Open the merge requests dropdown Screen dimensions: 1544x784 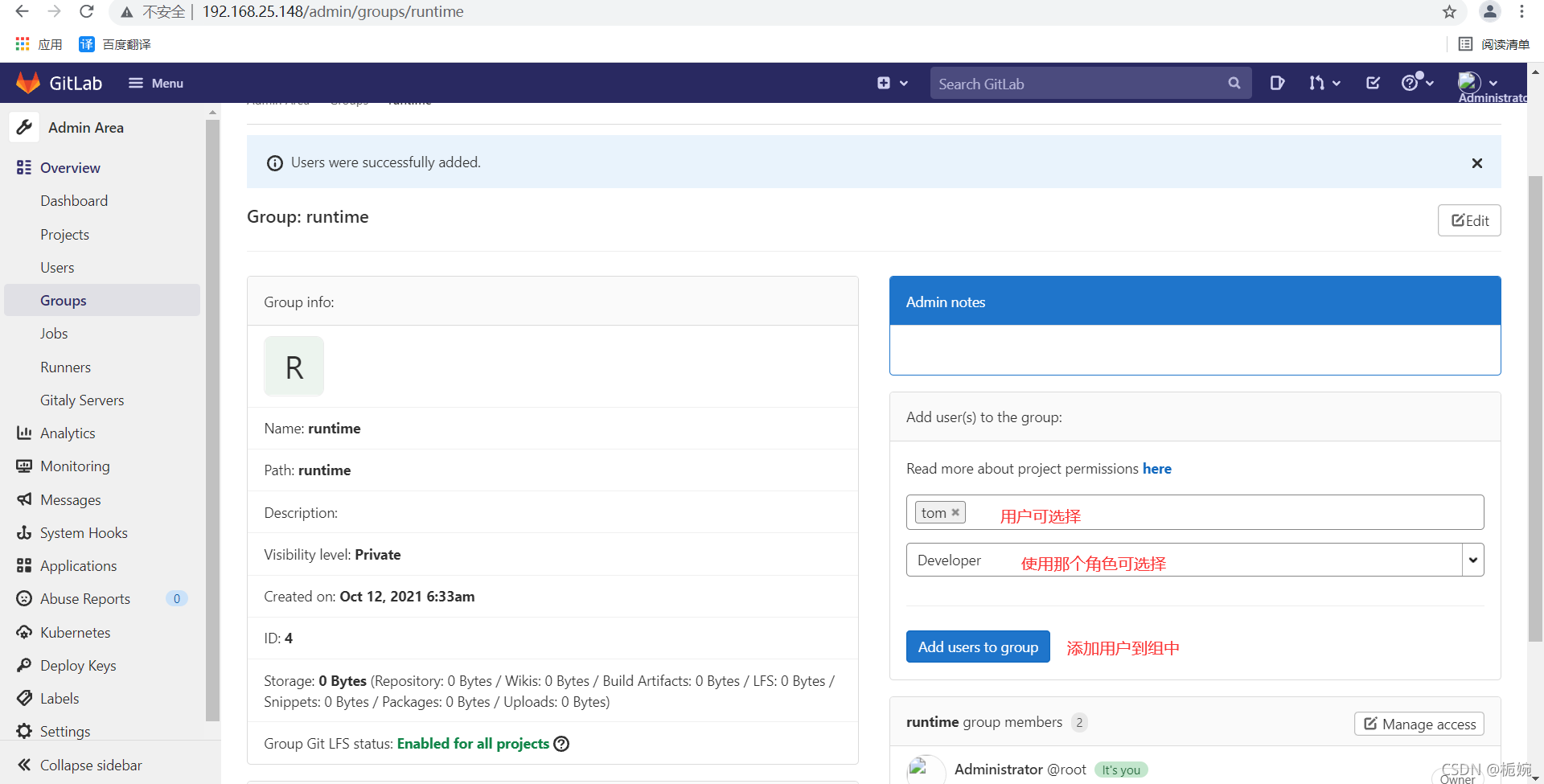tap(1324, 83)
